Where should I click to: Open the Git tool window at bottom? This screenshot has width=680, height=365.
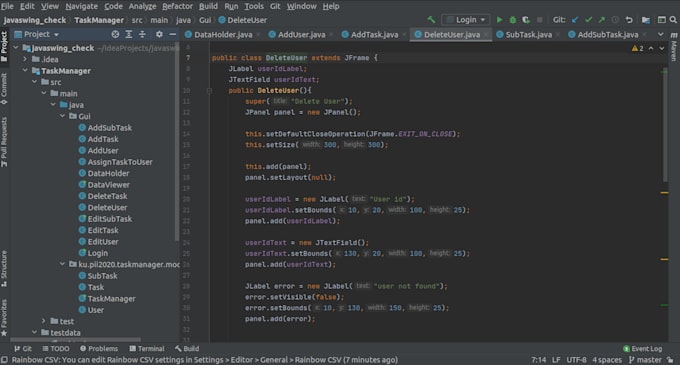(x=23, y=349)
